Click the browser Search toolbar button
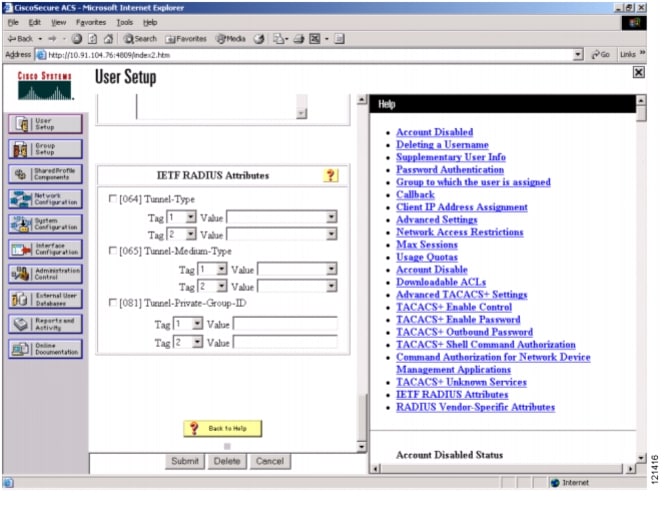 pos(140,39)
